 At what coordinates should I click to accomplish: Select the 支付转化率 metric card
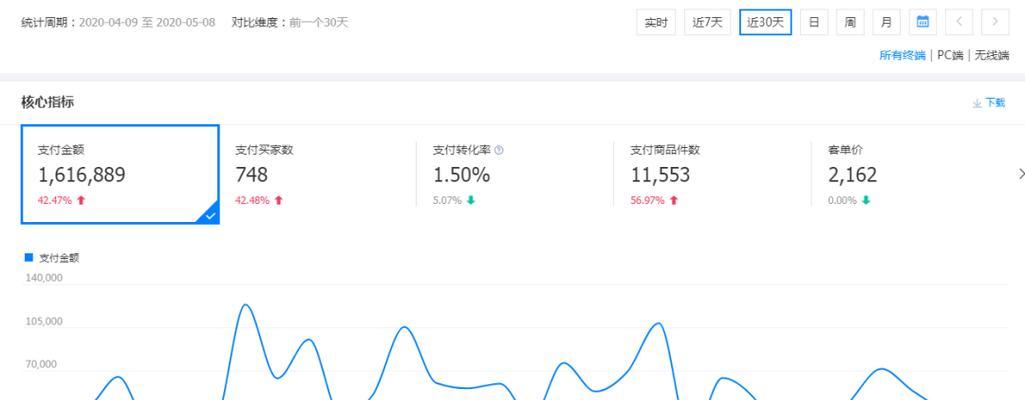[x=514, y=175]
